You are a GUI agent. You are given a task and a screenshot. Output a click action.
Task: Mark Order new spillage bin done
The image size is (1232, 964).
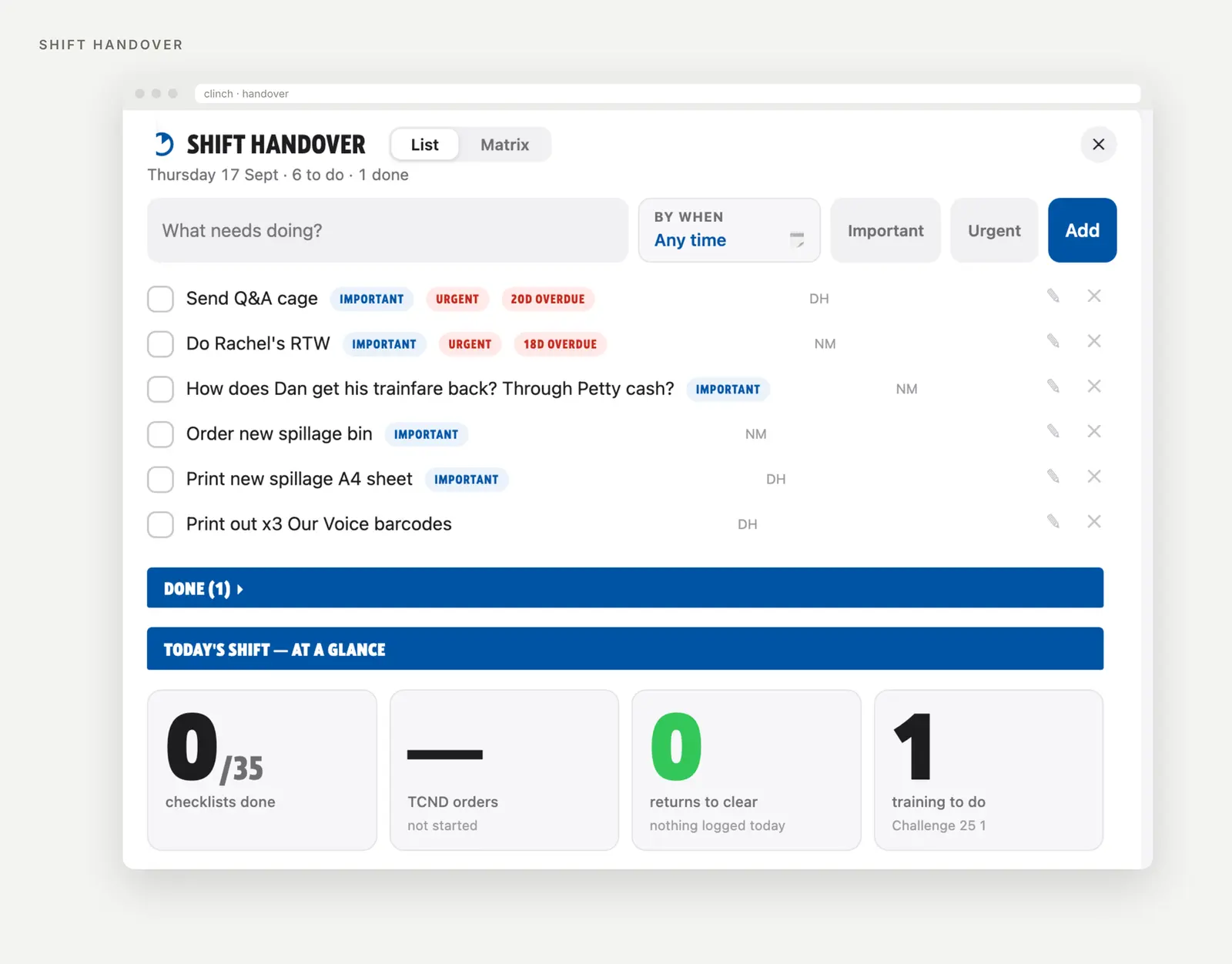tap(160, 434)
